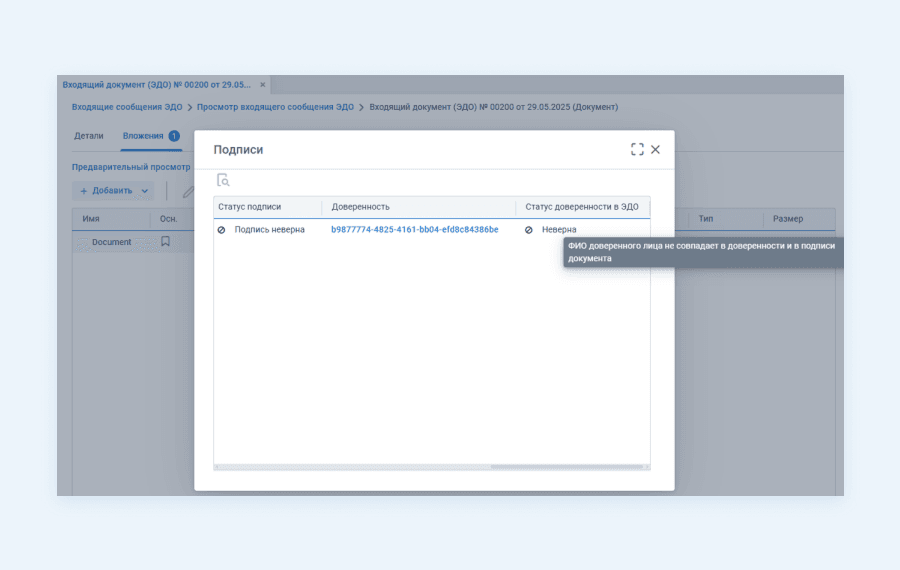Close the Подписи dialog
The height and width of the screenshot is (570, 900).
coord(655,149)
